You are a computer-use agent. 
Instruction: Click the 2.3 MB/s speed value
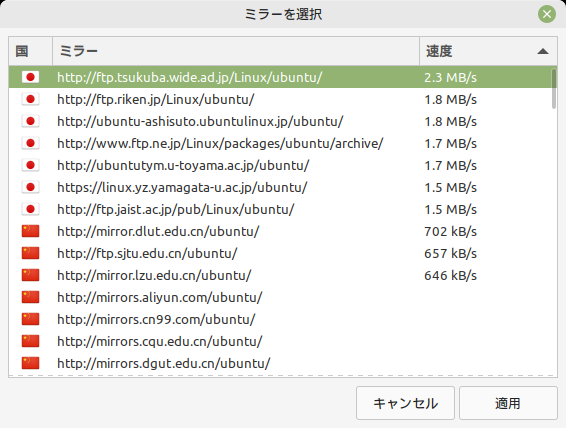(450, 77)
